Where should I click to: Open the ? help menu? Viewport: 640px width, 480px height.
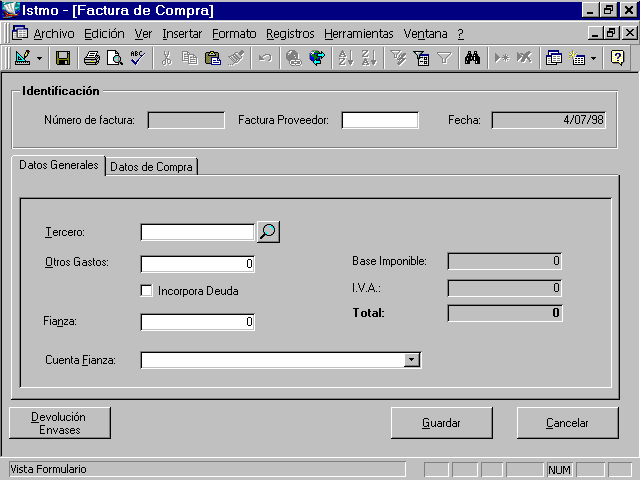click(x=460, y=33)
